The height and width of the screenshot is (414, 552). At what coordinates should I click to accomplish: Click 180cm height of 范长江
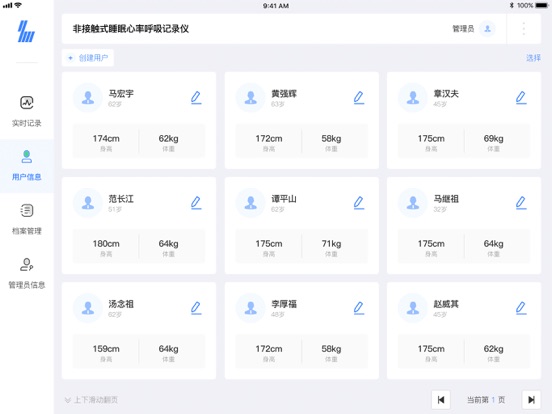click(106, 244)
